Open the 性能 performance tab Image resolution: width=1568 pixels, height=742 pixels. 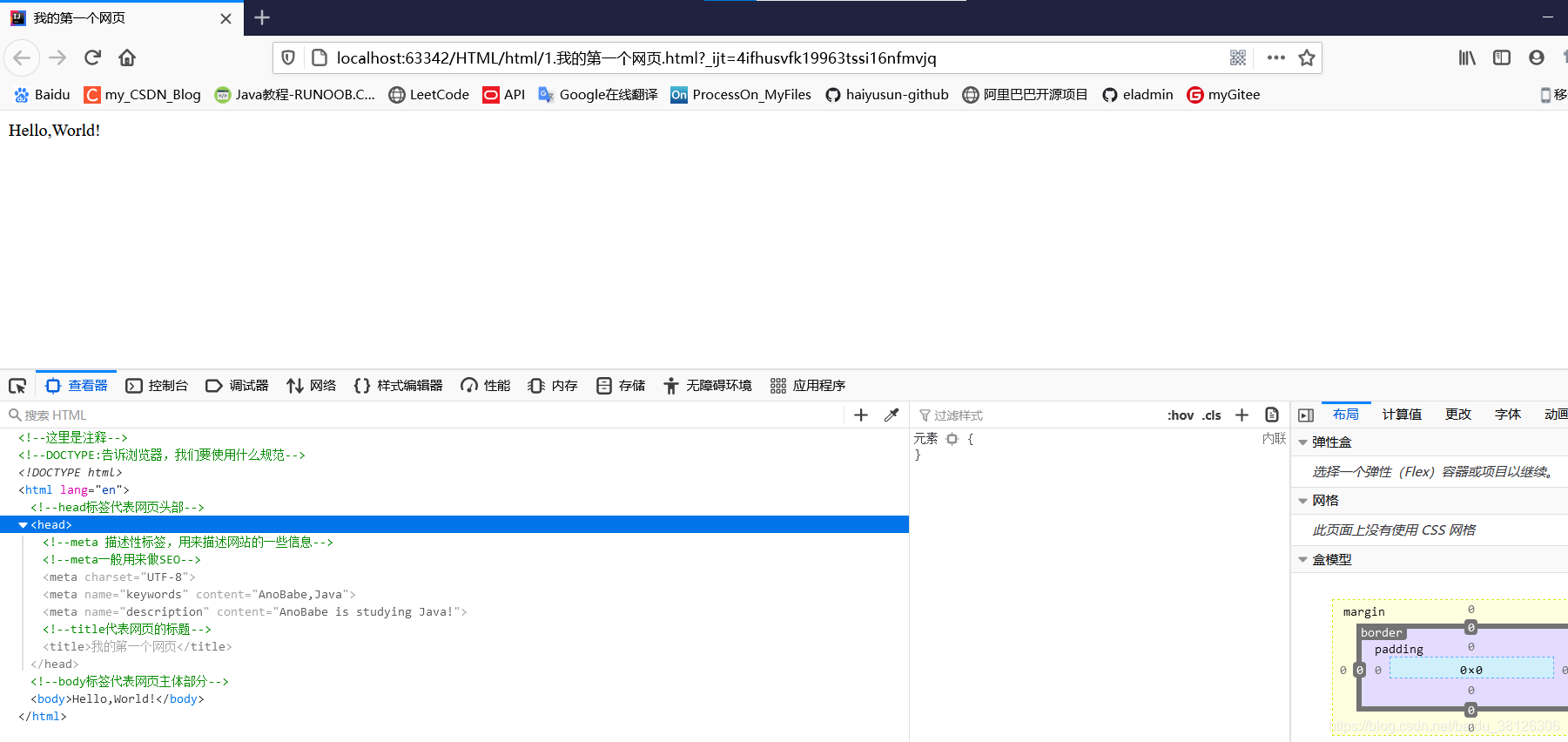[486, 386]
